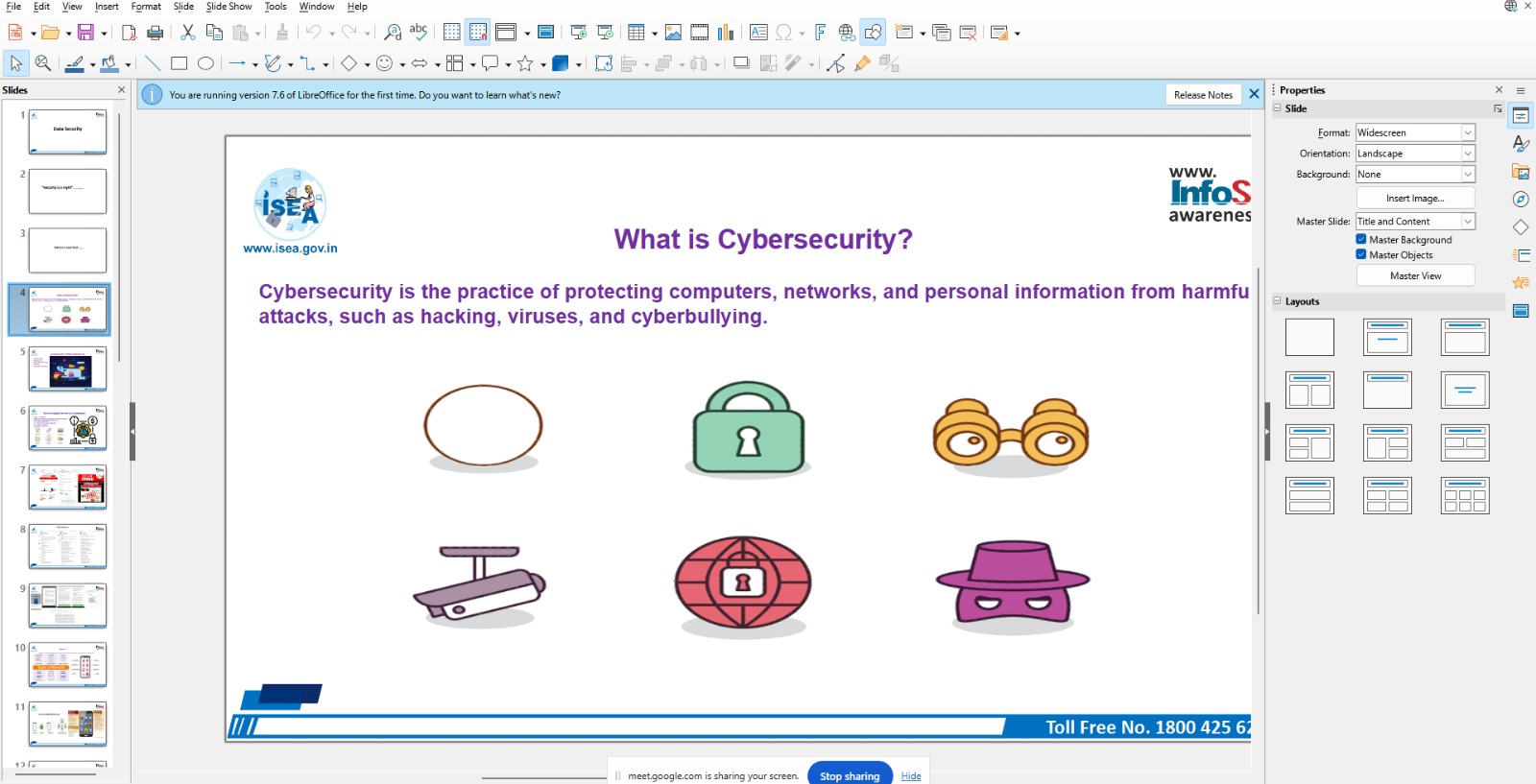Click the Insert Text Box icon
This screenshot has height=784, width=1536.
point(758,33)
